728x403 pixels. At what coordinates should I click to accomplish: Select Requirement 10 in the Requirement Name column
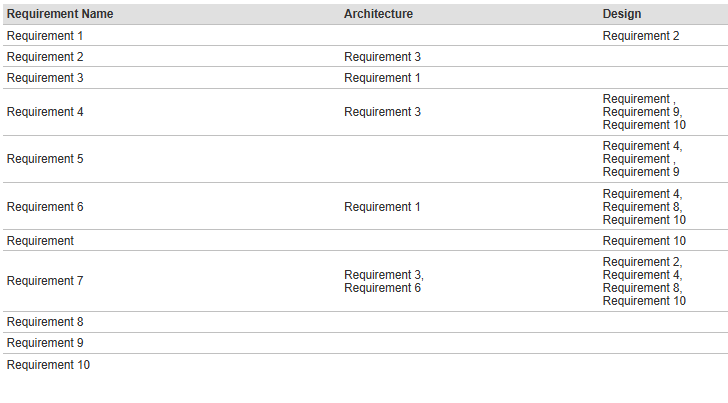[48, 365]
